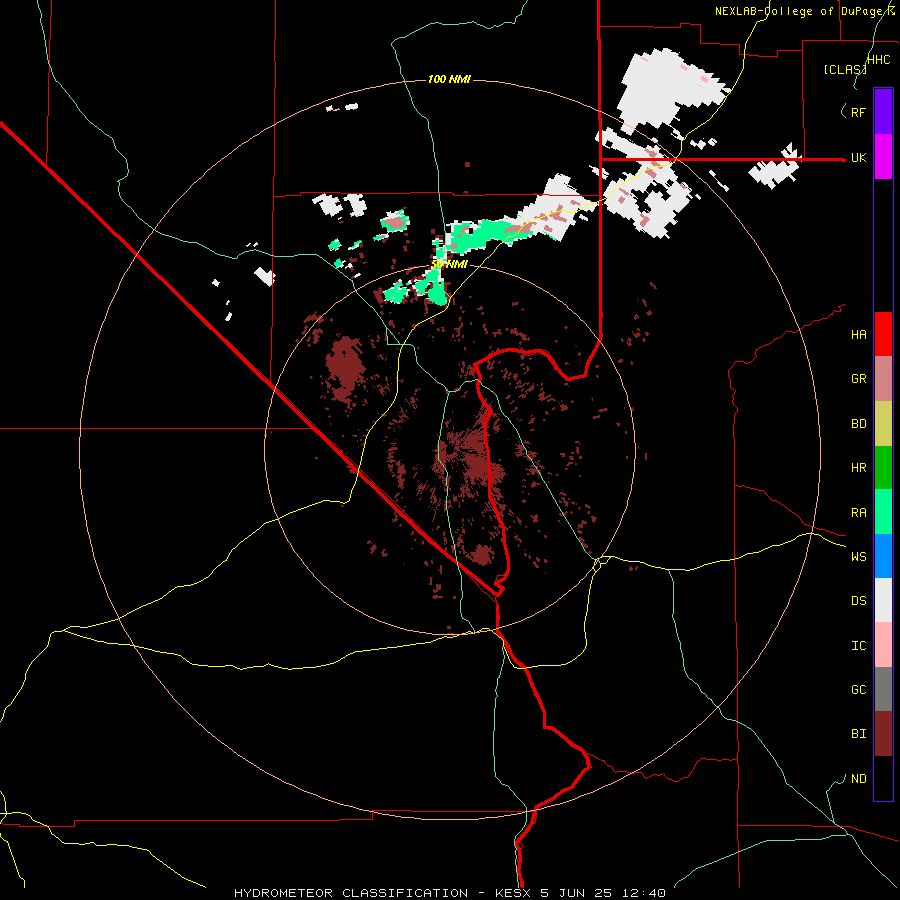
Task: Click the RA legend label
Action: click(x=858, y=512)
